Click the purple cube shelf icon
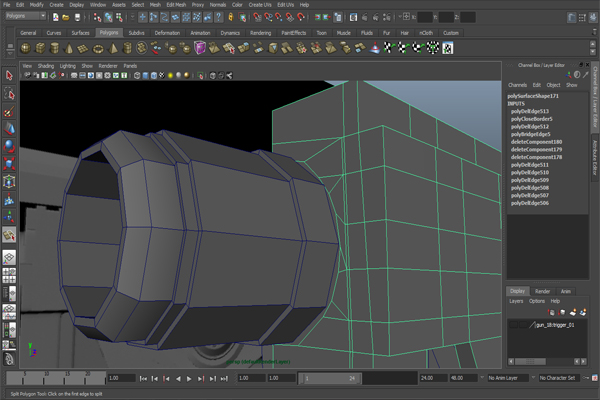 pyautogui.click(x=200, y=48)
